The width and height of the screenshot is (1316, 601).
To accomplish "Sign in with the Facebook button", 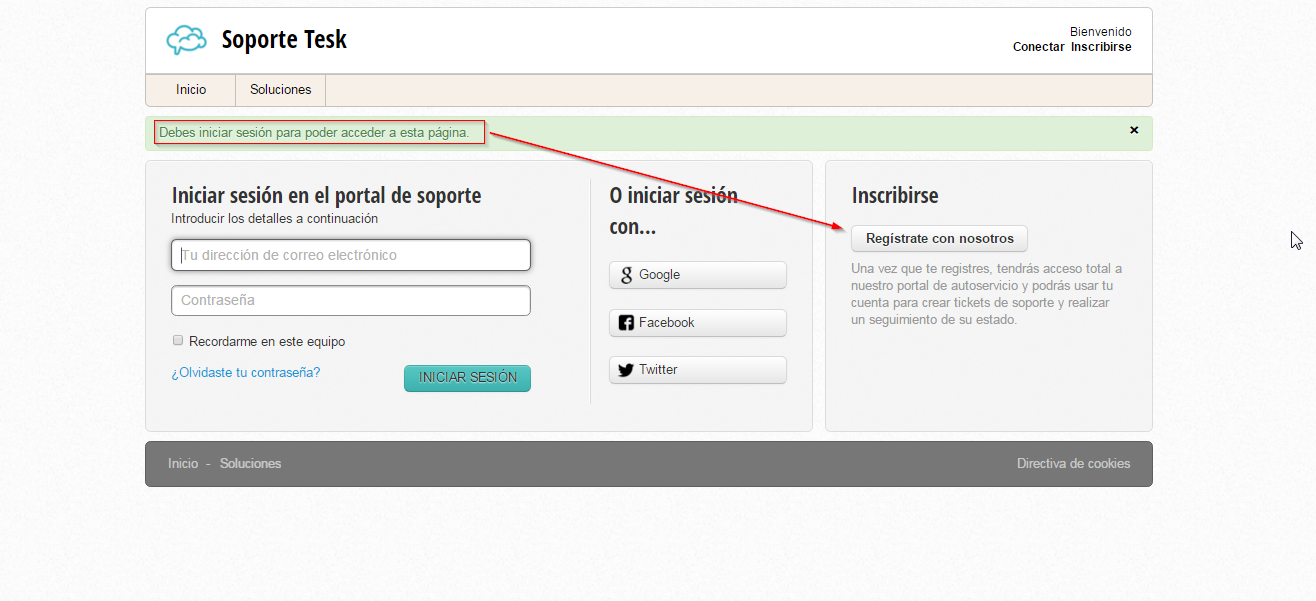I will [x=698, y=323].
